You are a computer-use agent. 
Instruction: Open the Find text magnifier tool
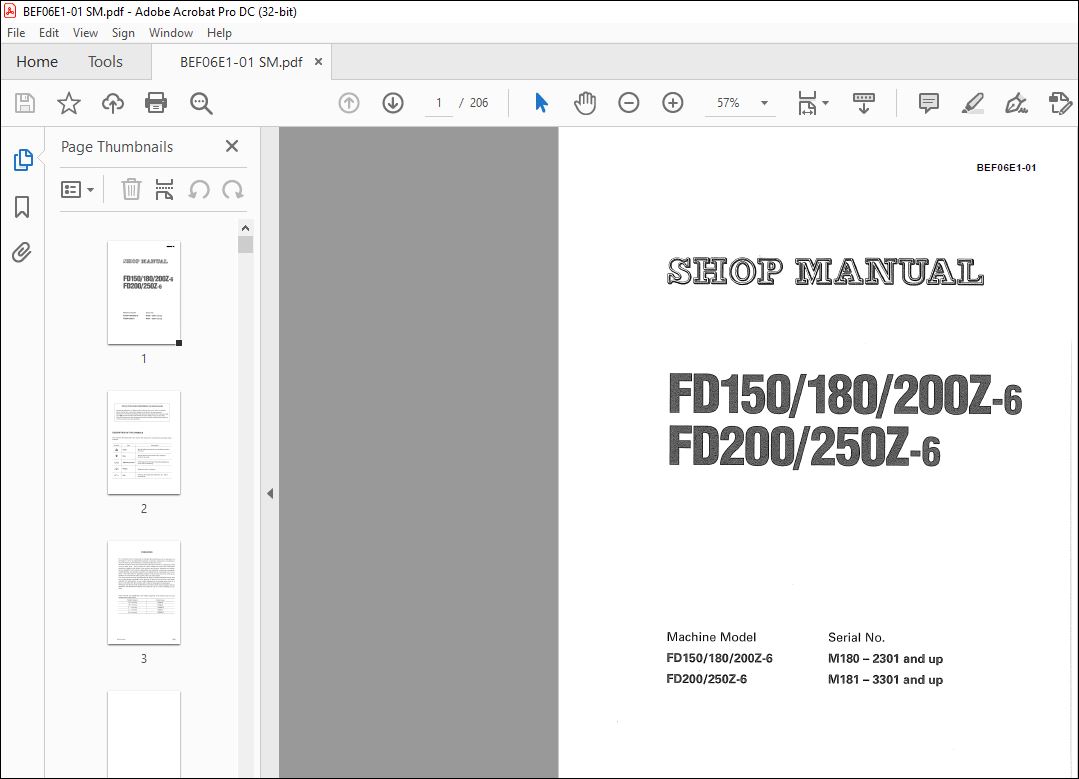pyautogui.click(x=201, y=103)
